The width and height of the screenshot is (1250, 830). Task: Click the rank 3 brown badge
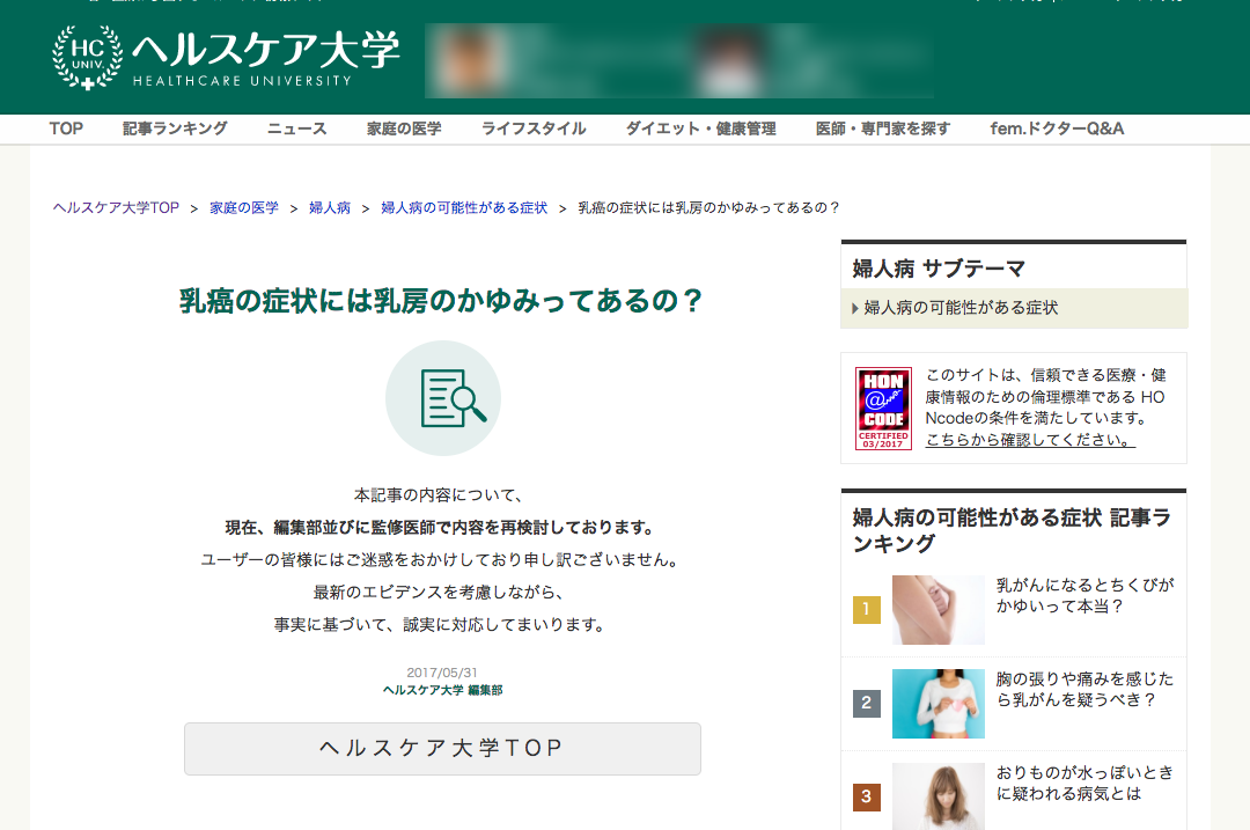pyautogui.click(x=866, y=797)
